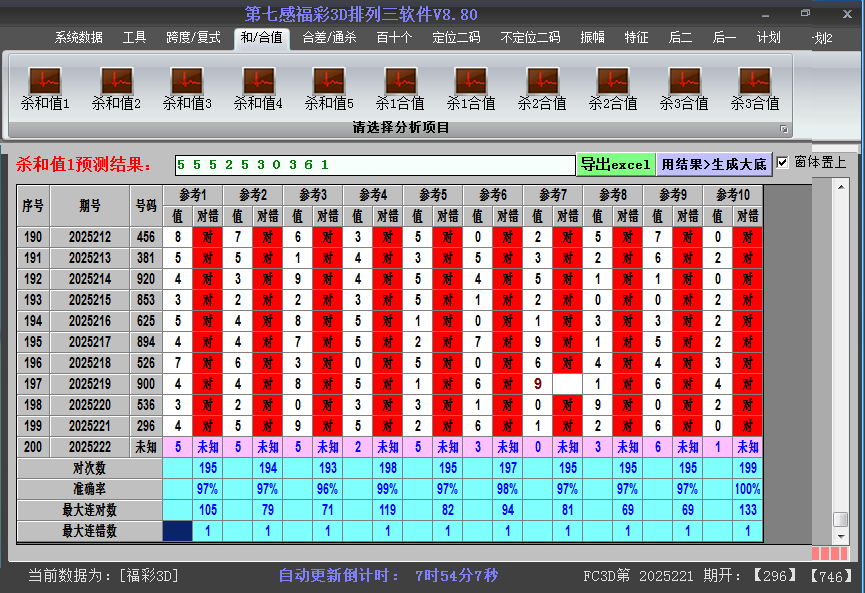Open the 系统数据 menu
865x593 pixels.
(79, 38)
